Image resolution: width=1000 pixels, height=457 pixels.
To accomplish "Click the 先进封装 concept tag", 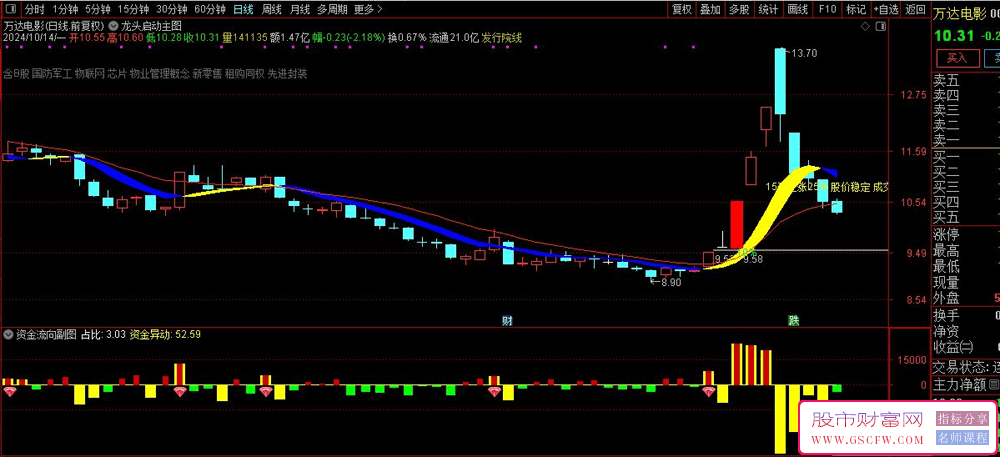I will [287, 73].
